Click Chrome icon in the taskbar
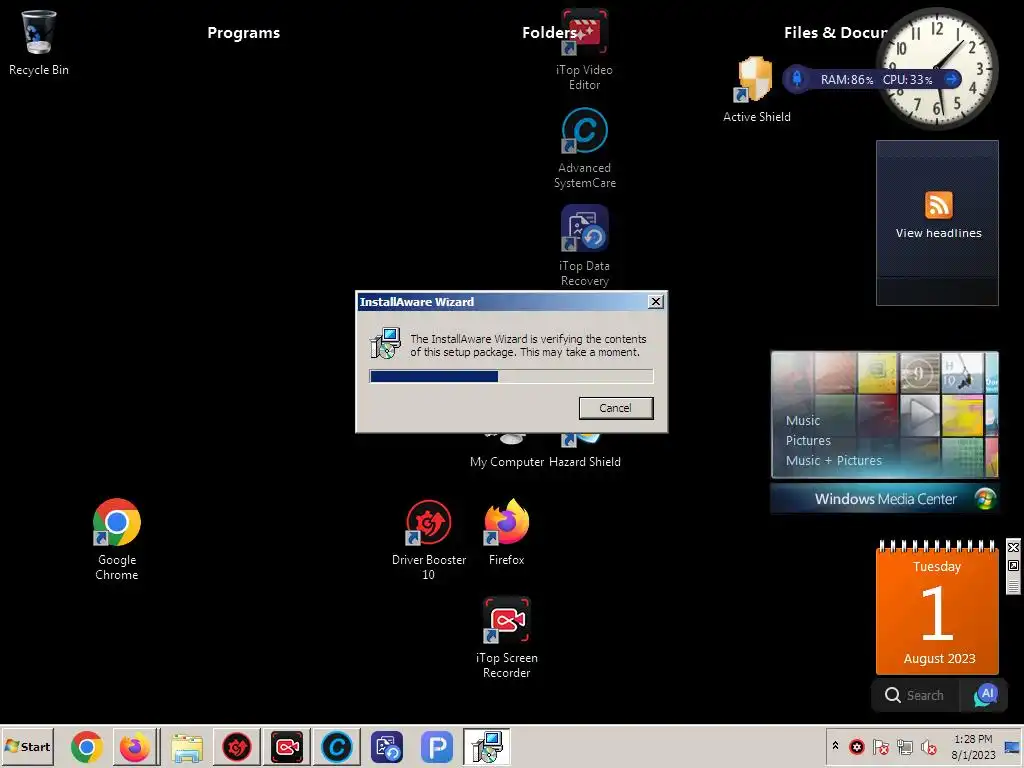Viewport: 1024px width, 768px height. (x=87, y=746)
